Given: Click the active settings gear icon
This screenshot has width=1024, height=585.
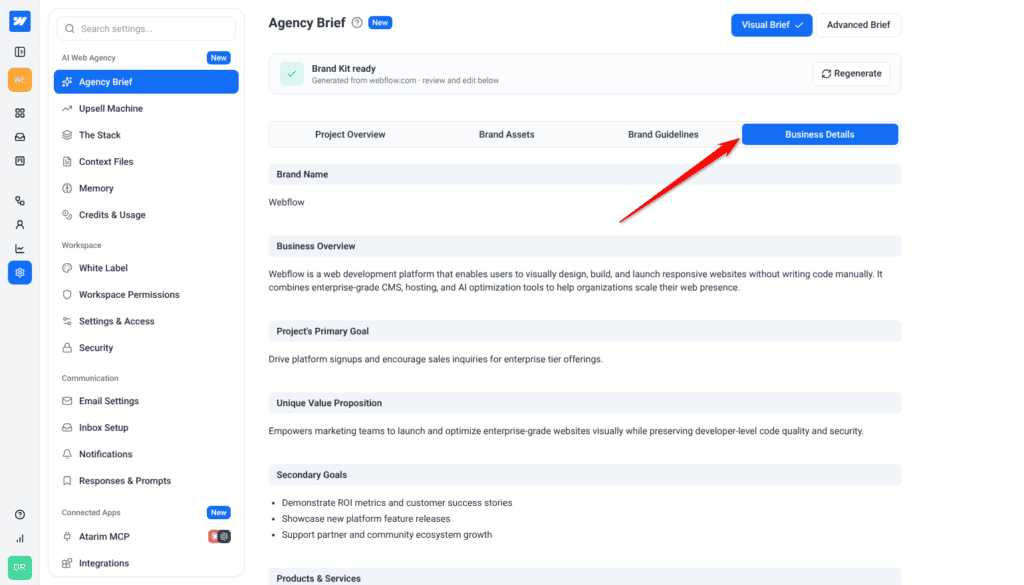Looking at the screenshot, I should pos(20,272).
